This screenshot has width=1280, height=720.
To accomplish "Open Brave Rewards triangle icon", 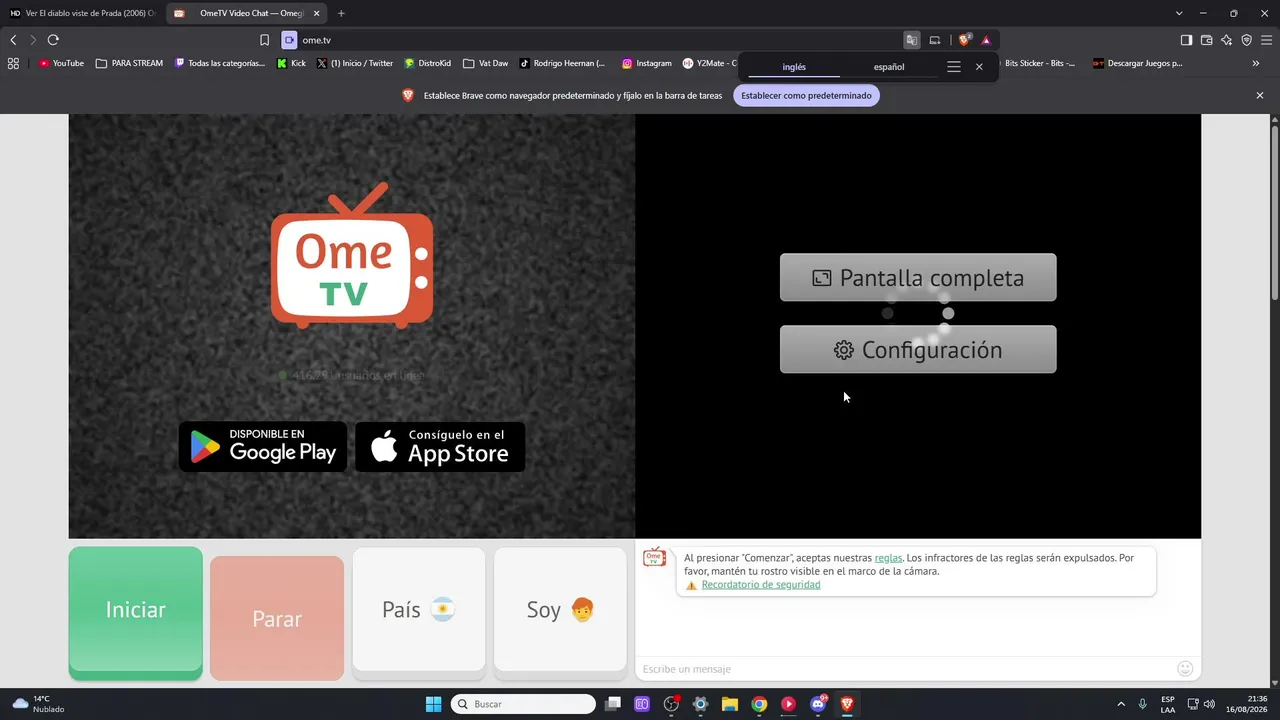I will click(x=986, y=40).
